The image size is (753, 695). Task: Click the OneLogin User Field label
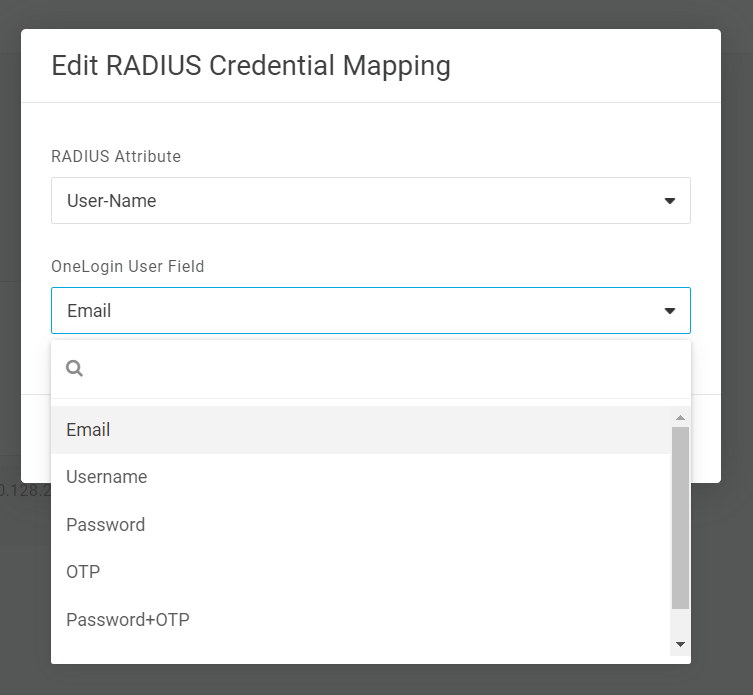point(128,266)
